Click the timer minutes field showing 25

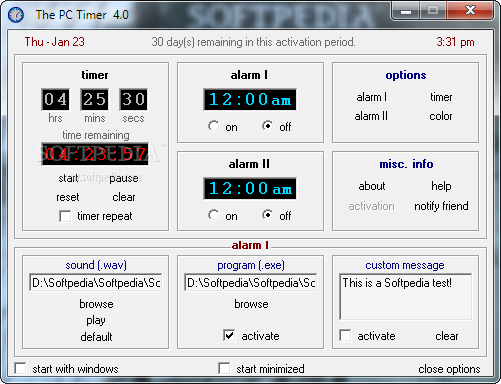pos(94,99)
